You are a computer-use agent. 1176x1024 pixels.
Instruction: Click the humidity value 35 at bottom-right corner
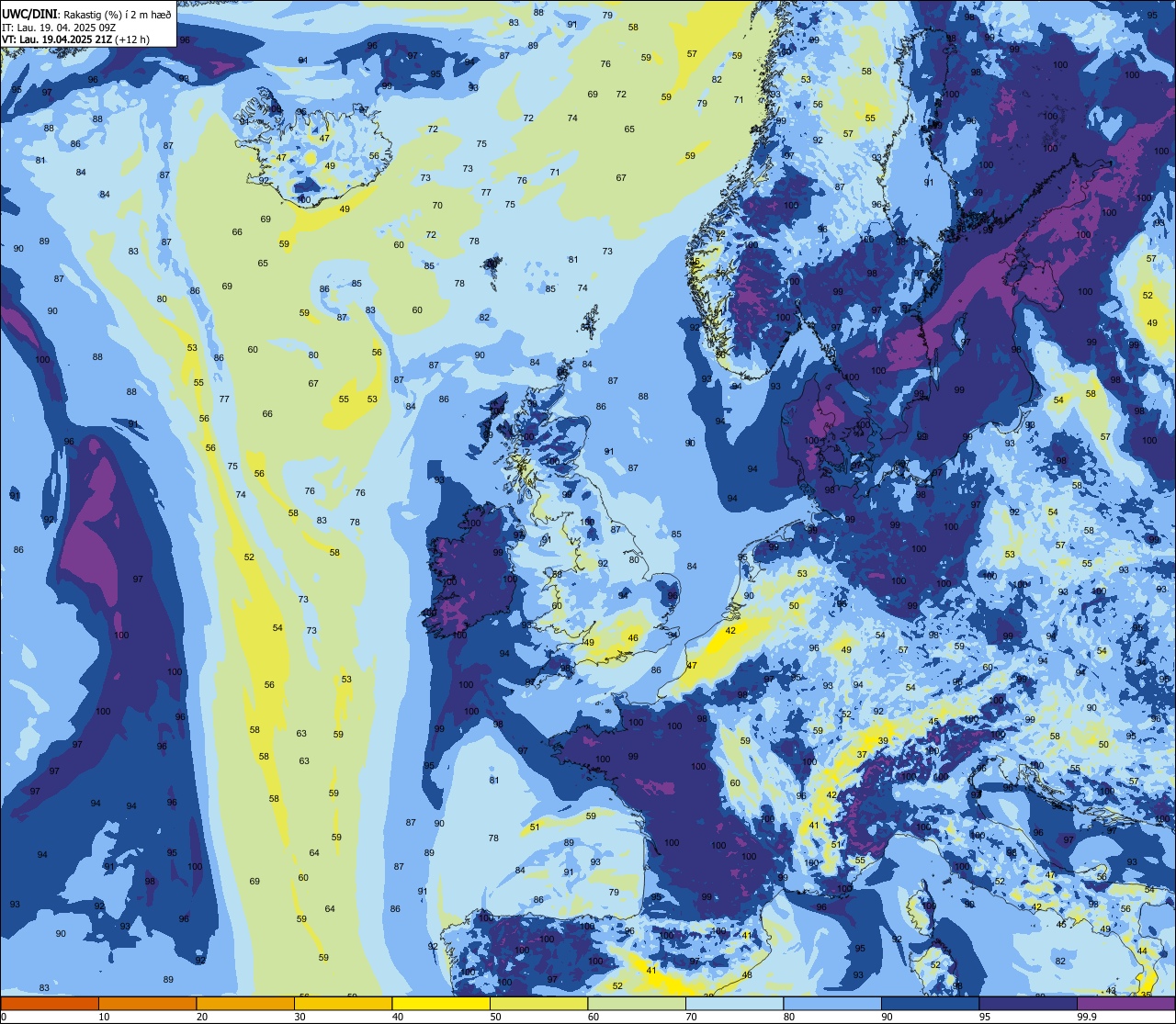click(x=1147, y=995)
